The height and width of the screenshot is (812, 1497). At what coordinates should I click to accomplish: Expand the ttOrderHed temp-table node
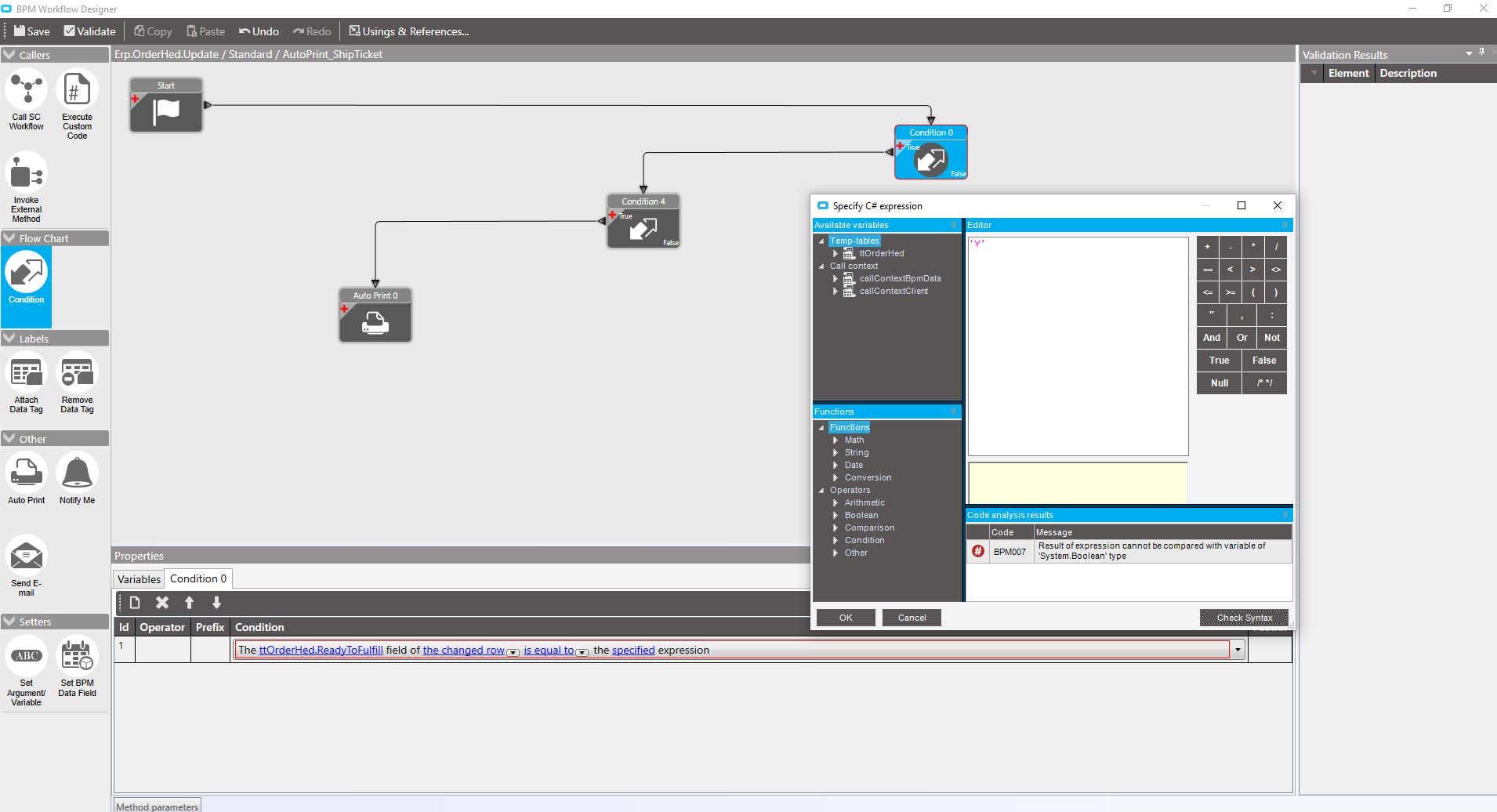[835, 254]
